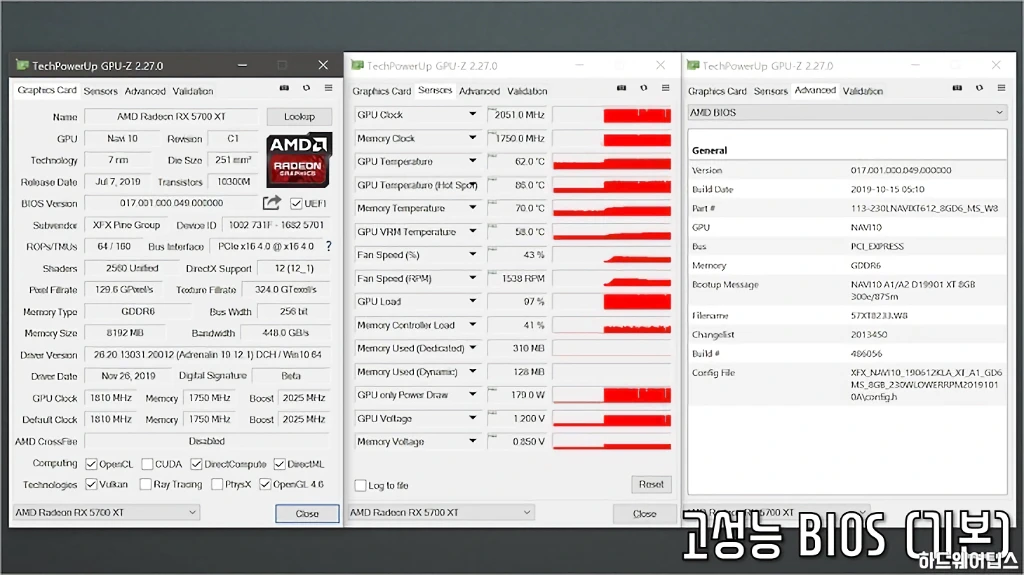This screenshot has height=575, width=1024.
Task: Open Memory Temperature sensor dropdown arrow
Action: coord(472,208)
